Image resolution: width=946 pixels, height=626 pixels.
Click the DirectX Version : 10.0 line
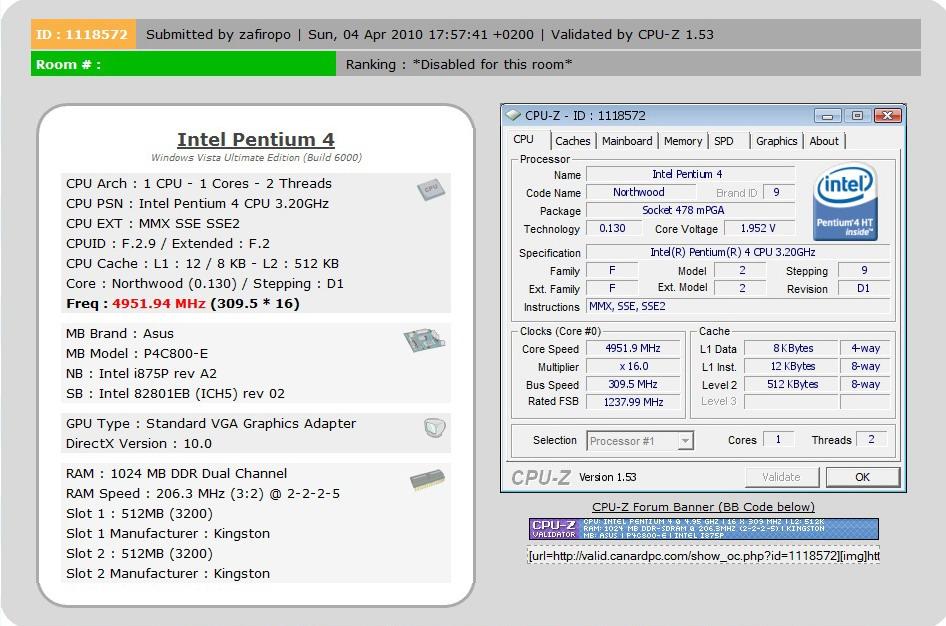click(139, 443)
